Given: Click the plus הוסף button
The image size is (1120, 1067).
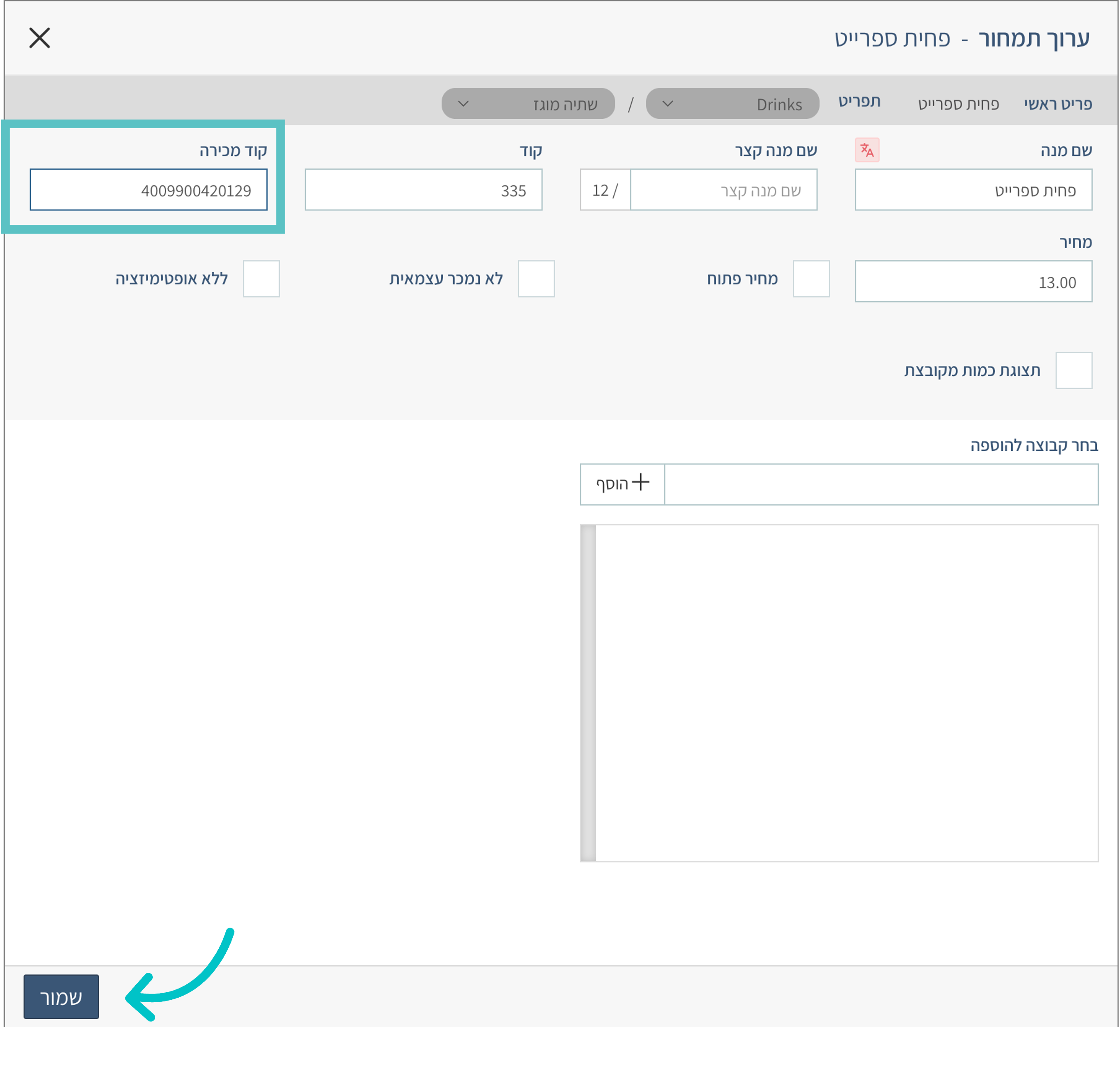Looking at the screenshot, I should [x=622, y=485].
